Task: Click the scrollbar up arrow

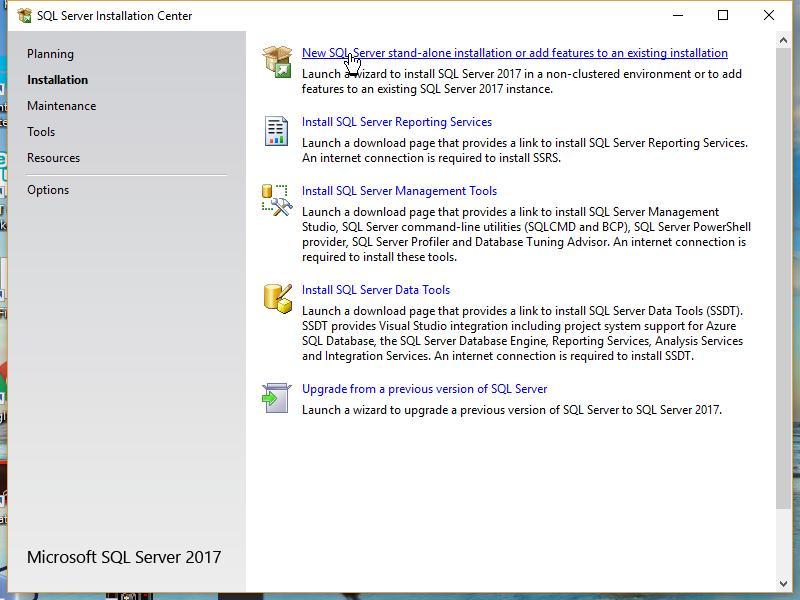Action: [x=783, y=40]
